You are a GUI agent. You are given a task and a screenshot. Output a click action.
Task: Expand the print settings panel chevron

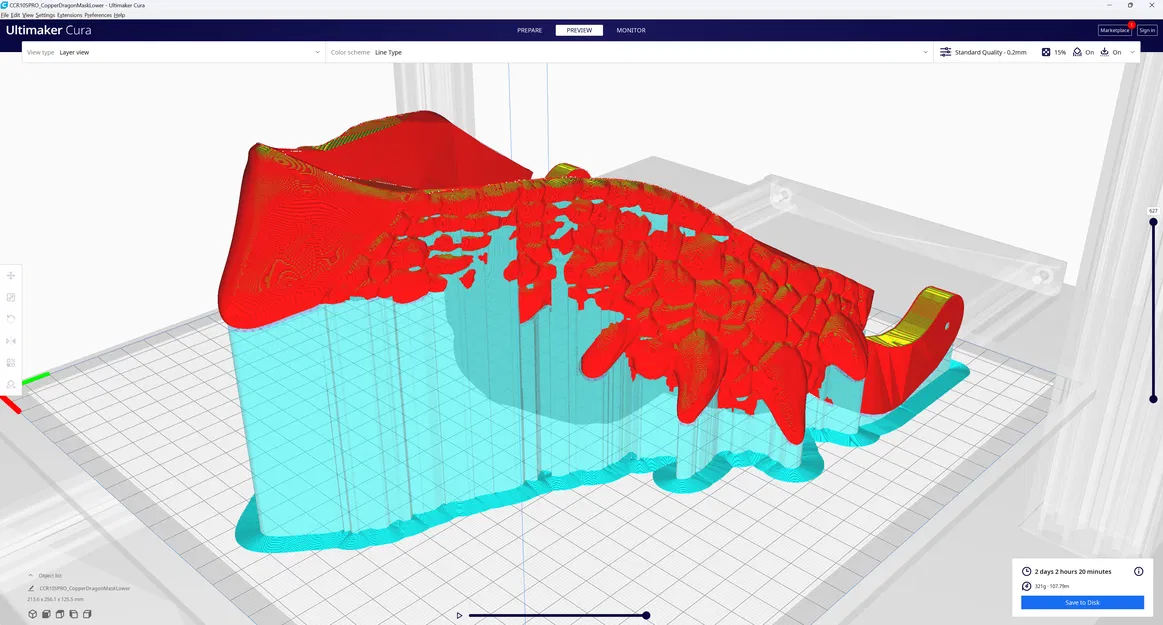pos(1132,53)
